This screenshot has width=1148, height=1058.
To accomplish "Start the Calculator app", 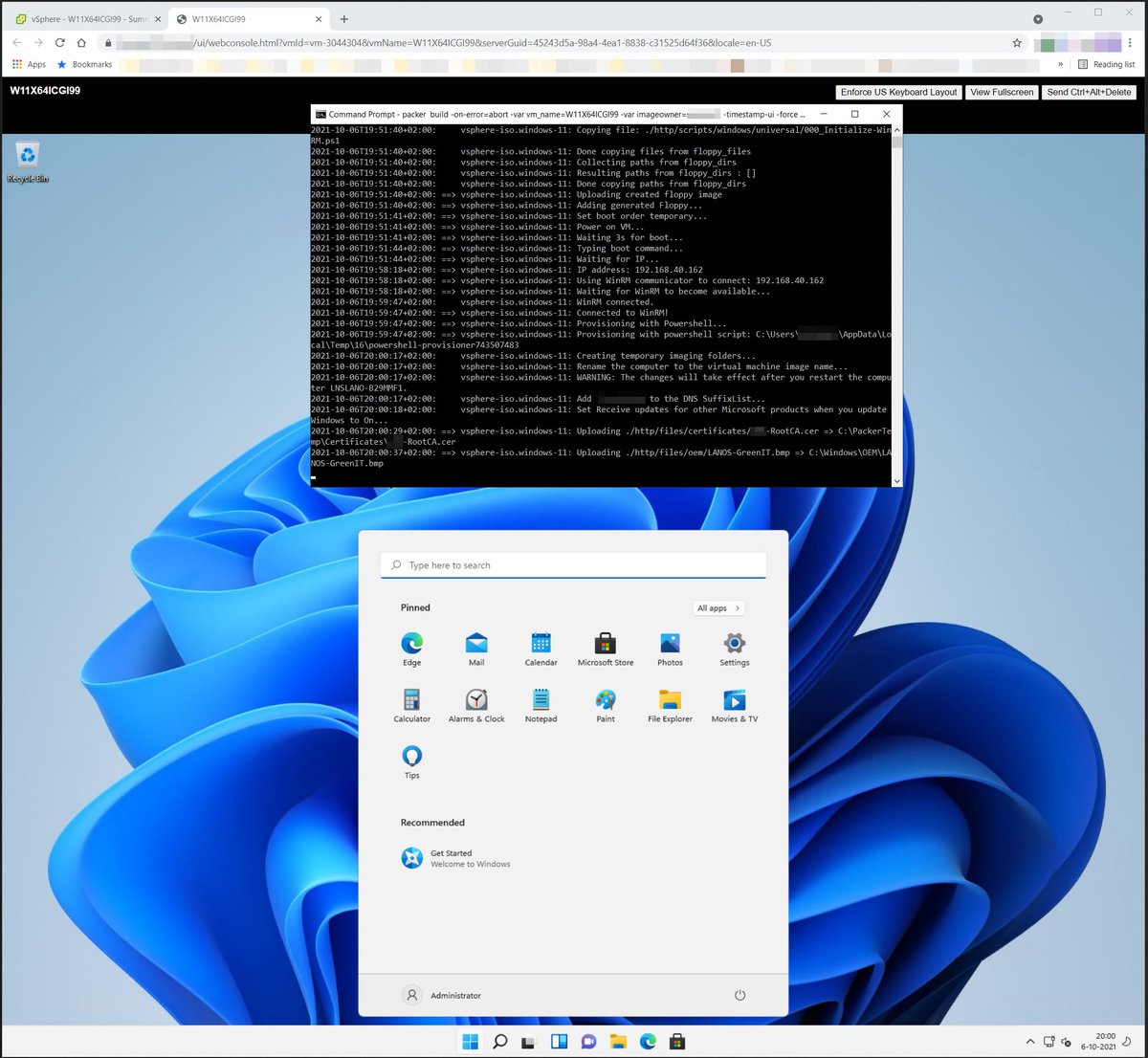I will [411, 705].
